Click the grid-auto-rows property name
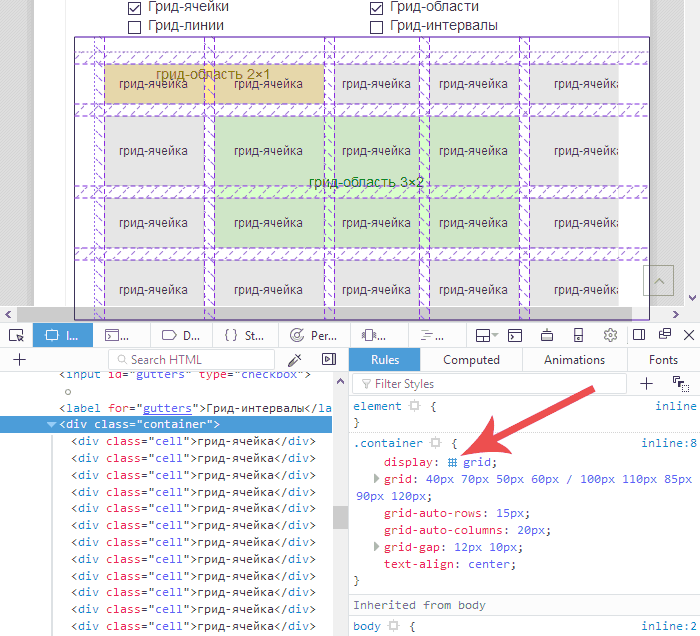The width and height of the screenshot is (700, 636). [433, 513]
